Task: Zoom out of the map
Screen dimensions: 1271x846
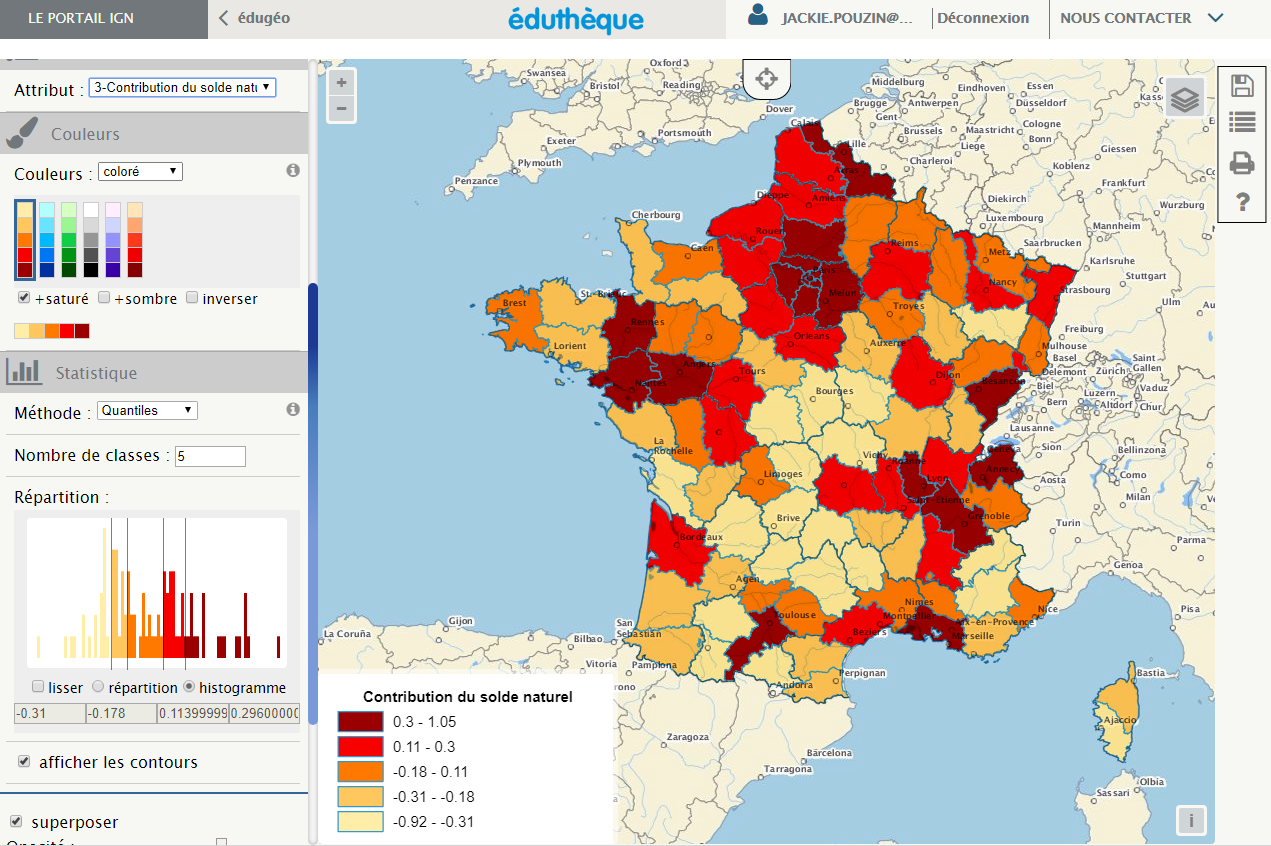Action: click(342, 108)
